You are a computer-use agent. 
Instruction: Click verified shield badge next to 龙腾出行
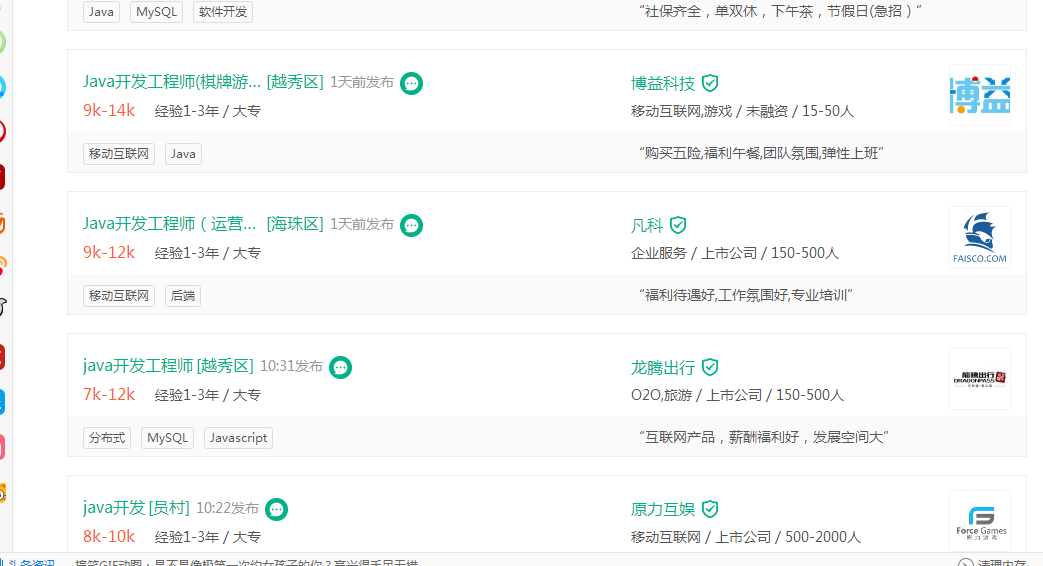click(x=710, y=367)
